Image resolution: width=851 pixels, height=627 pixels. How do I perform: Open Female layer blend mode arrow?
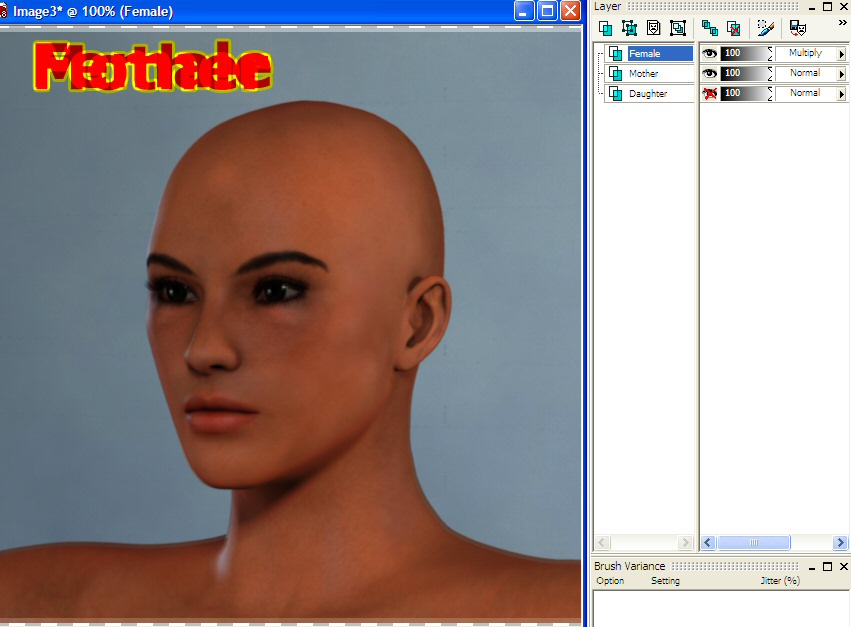click(842, 54)
